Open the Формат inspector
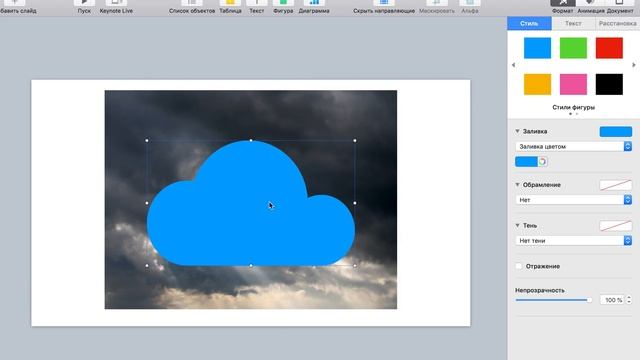 (x=563, y=7)
